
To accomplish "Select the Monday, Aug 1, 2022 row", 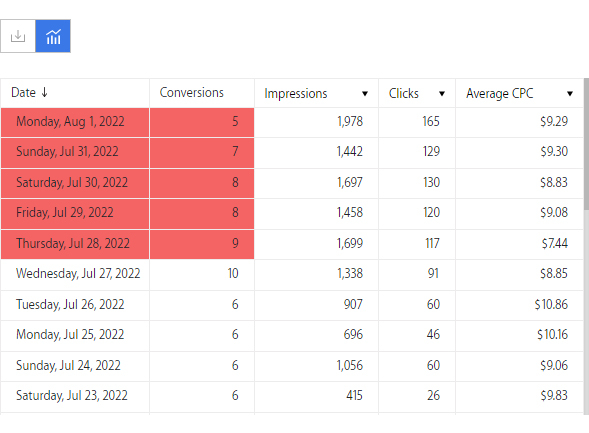I will 292,122.
